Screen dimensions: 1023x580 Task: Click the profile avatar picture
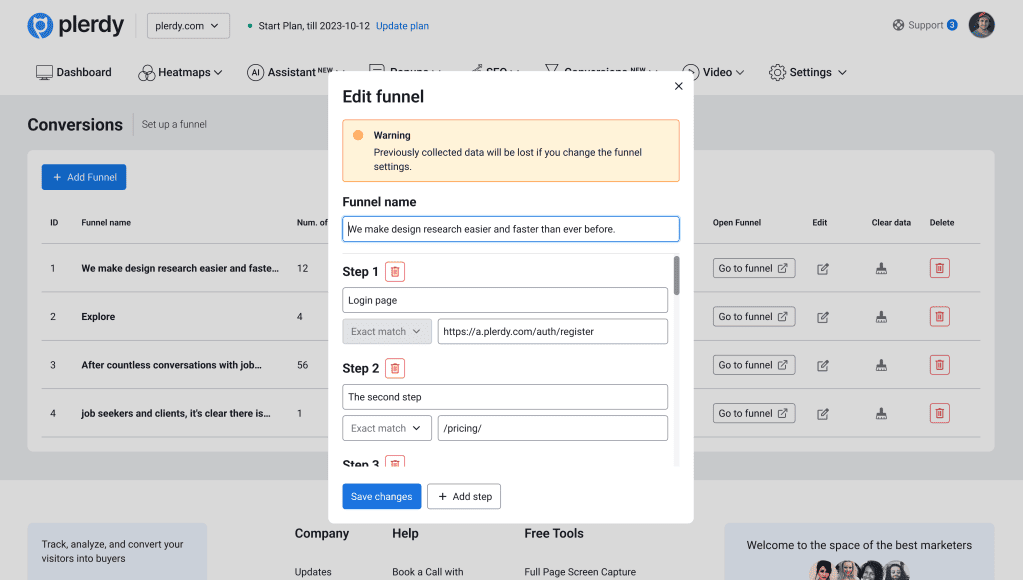tap(981, 24)
